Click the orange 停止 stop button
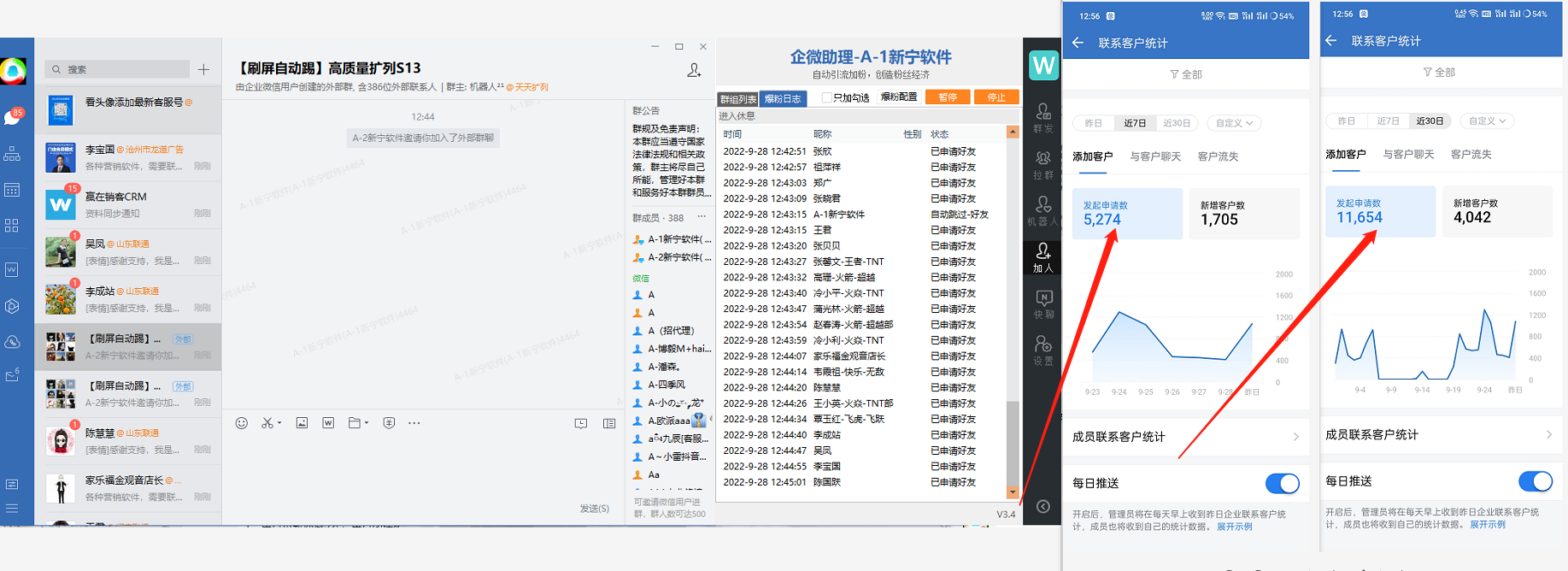This screenshot has height=571, width=1568. (x=996, y=97)
